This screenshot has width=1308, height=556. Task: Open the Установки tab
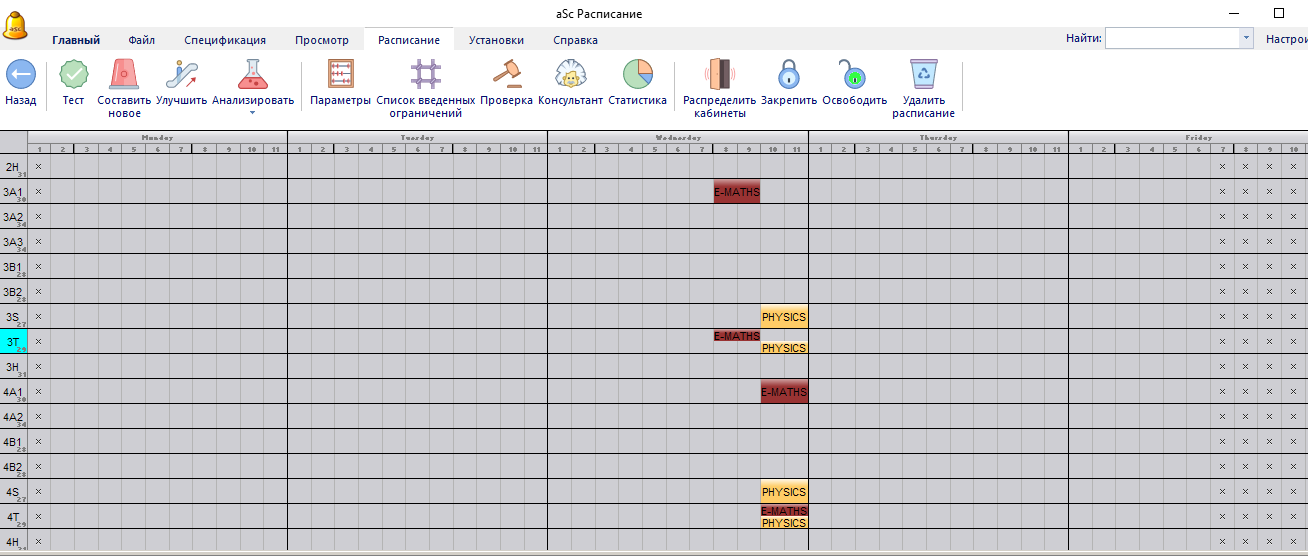(x=496, y=41)
